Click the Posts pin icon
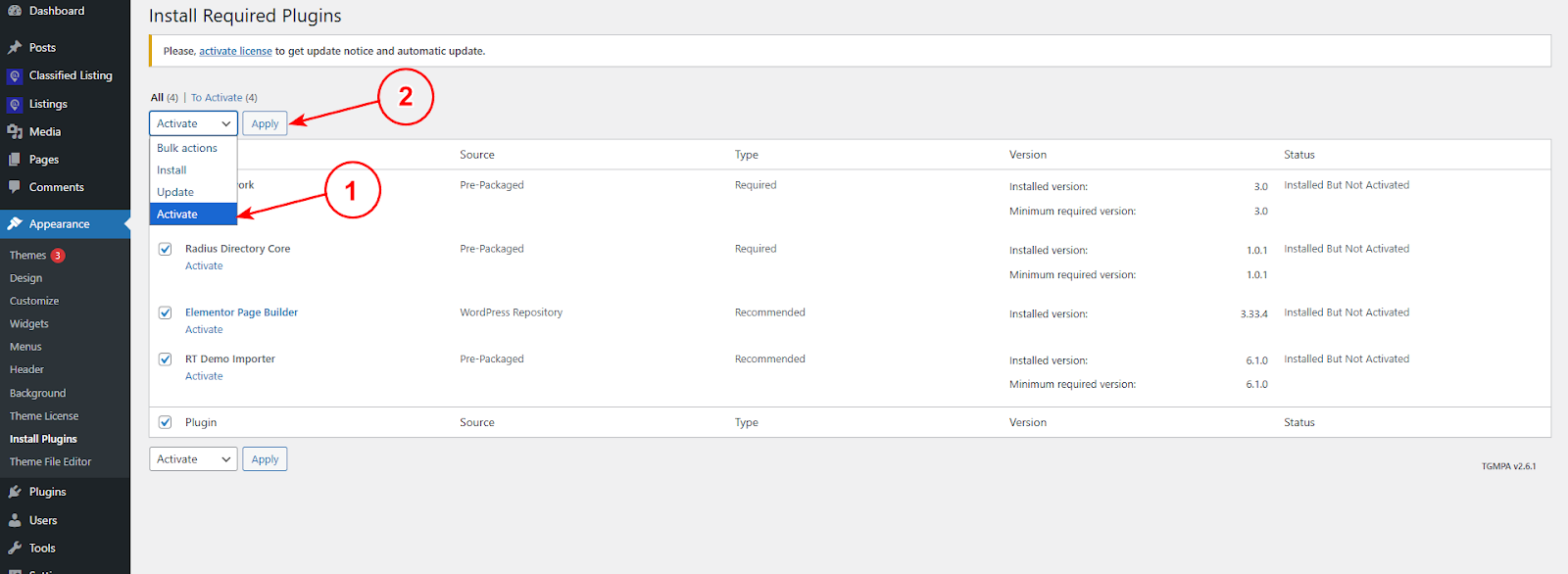This screenshot has height=574, width=1568. pyautogui.click(x=15, y=47)
